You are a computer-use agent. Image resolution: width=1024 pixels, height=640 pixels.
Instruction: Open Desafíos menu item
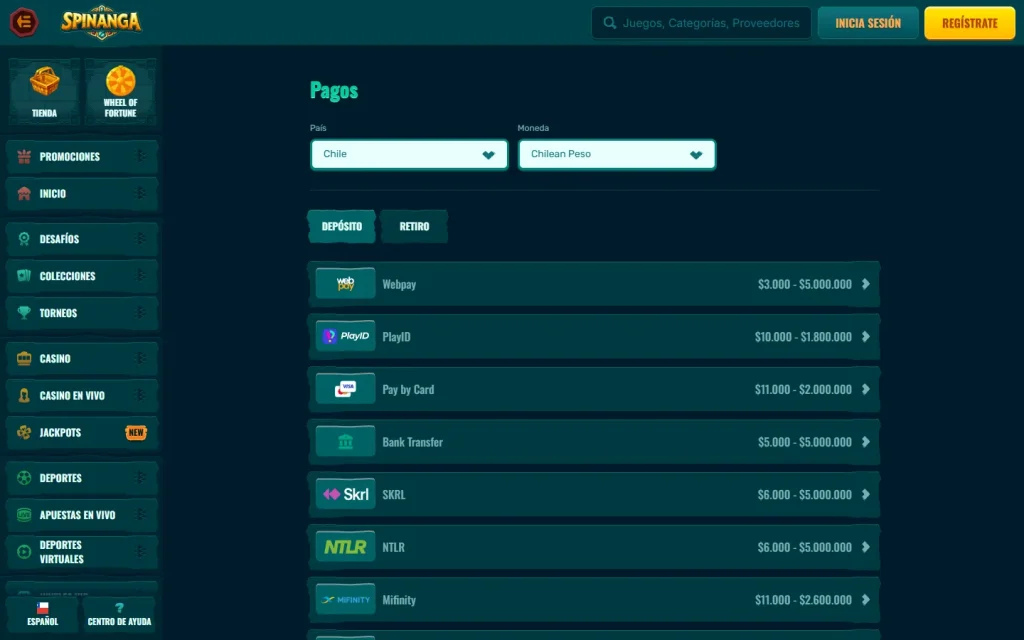click(x=82, y=239)
